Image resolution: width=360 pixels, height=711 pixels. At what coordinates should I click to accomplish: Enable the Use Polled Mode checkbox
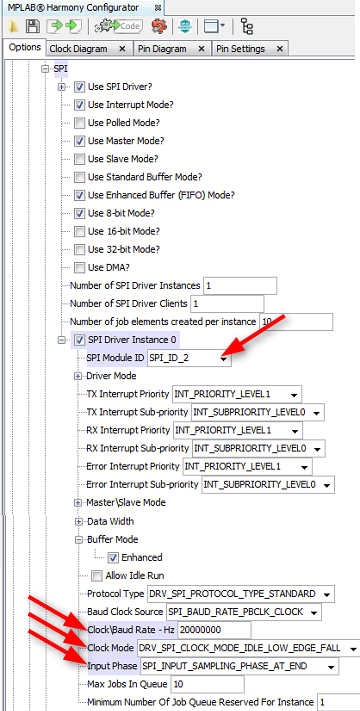tap(80, 123)
